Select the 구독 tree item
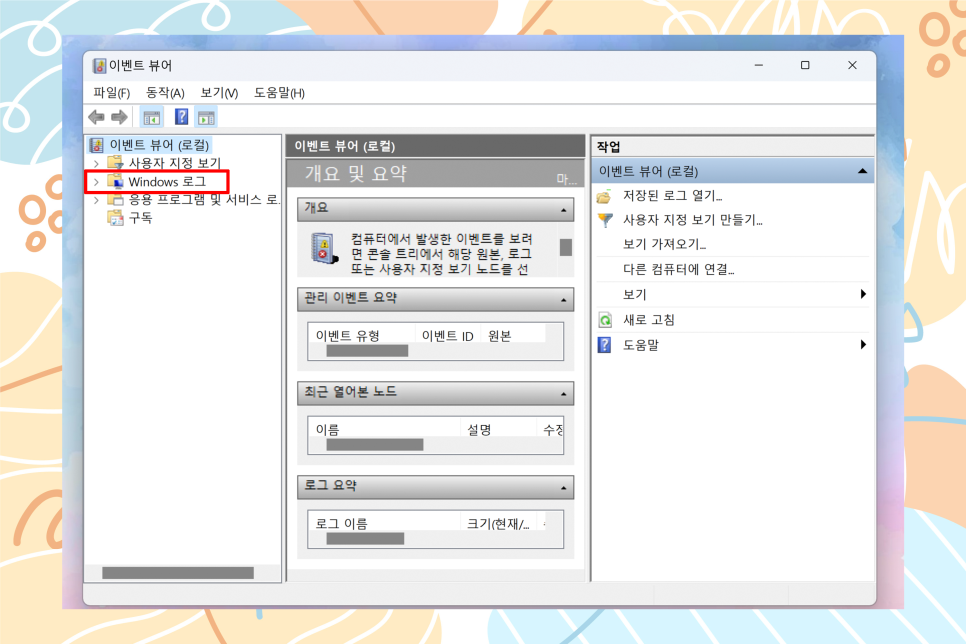The image size is (966, 644). (x=140, y=218)
